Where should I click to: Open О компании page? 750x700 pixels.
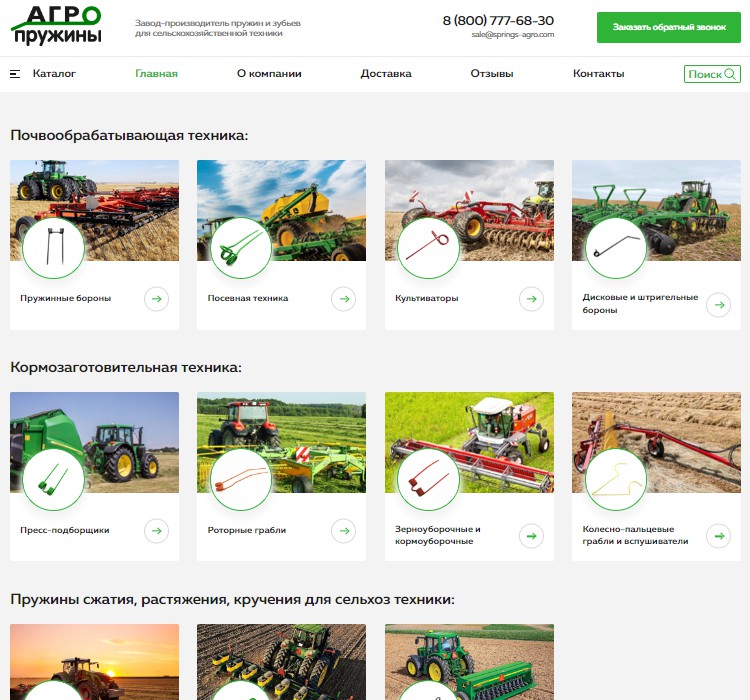tap(269, 74)
